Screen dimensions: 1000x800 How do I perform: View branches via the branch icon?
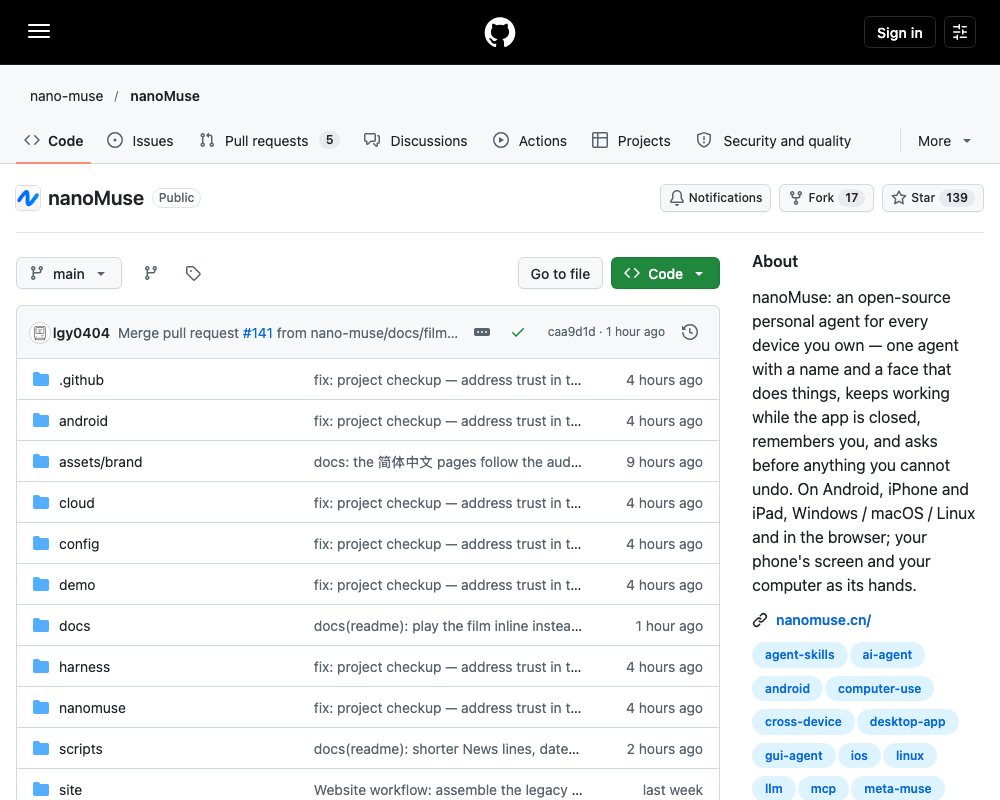tap(151, 273)
